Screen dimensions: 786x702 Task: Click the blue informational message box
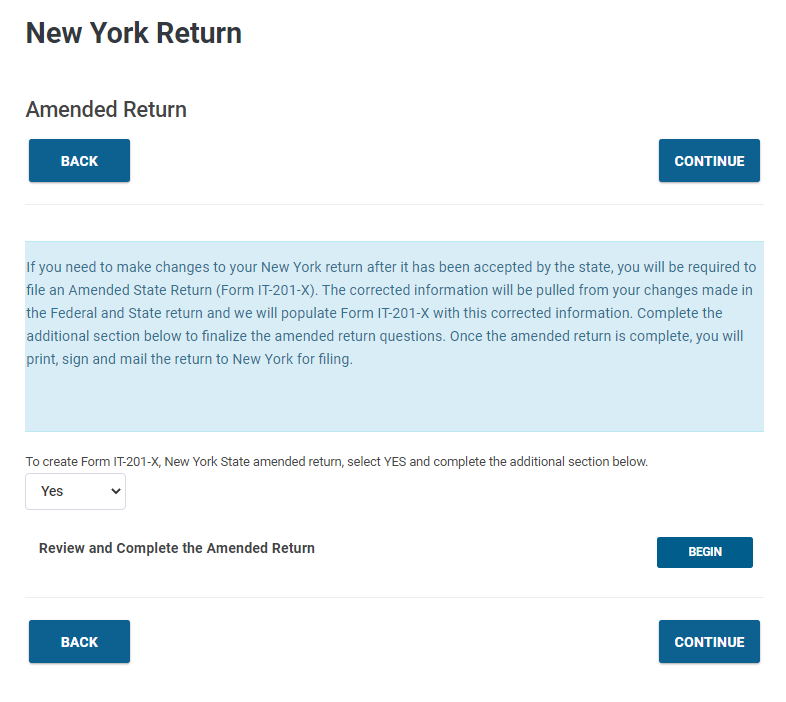(x=394, y=336)
